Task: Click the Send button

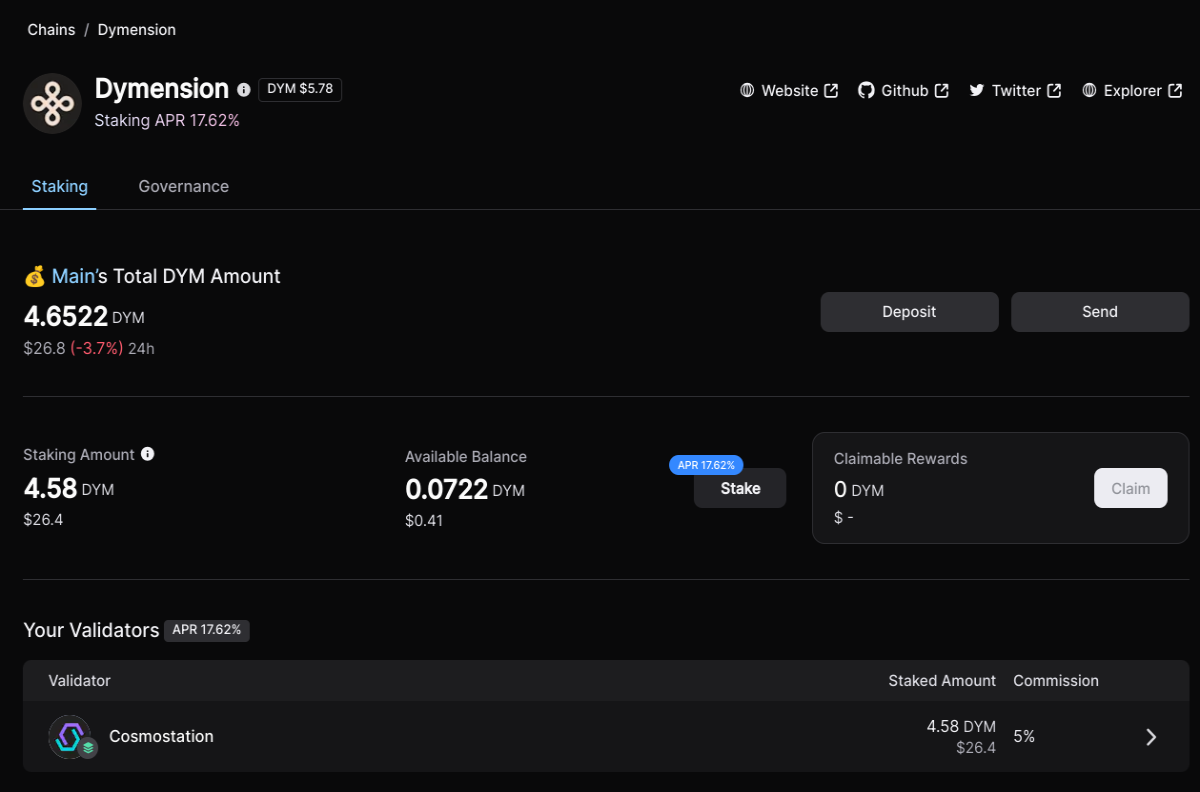Action: (1100, 312)
